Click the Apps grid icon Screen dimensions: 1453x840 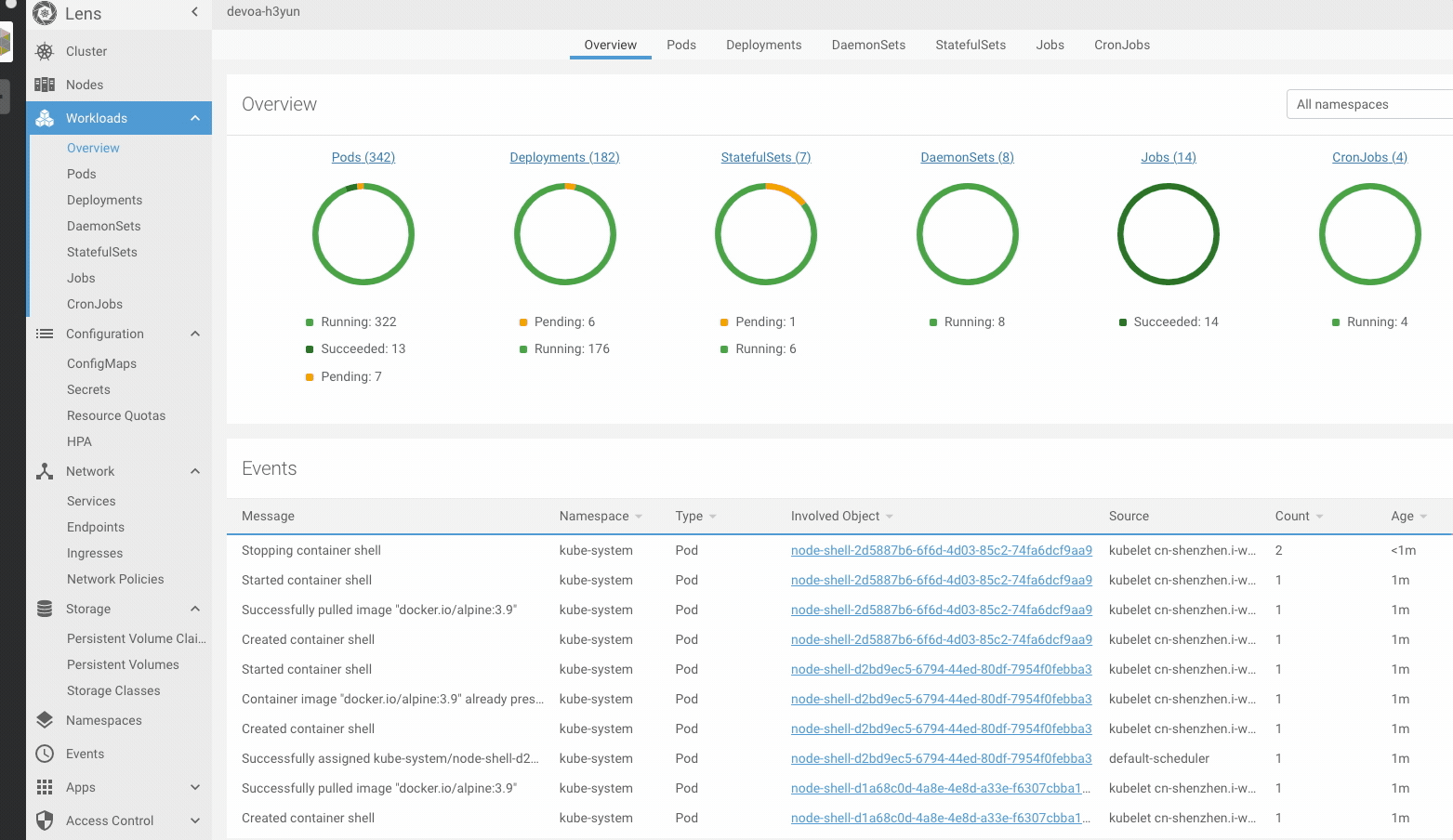coord(45,787)
